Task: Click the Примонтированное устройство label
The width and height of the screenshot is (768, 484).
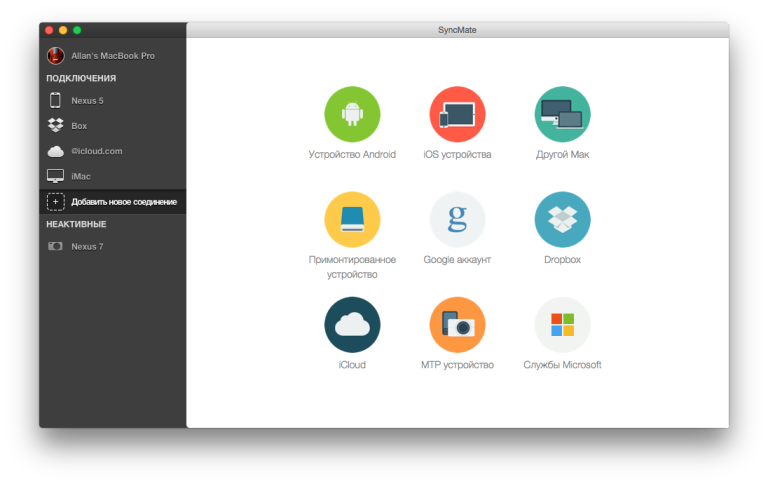Action: [x=352, y=267]
